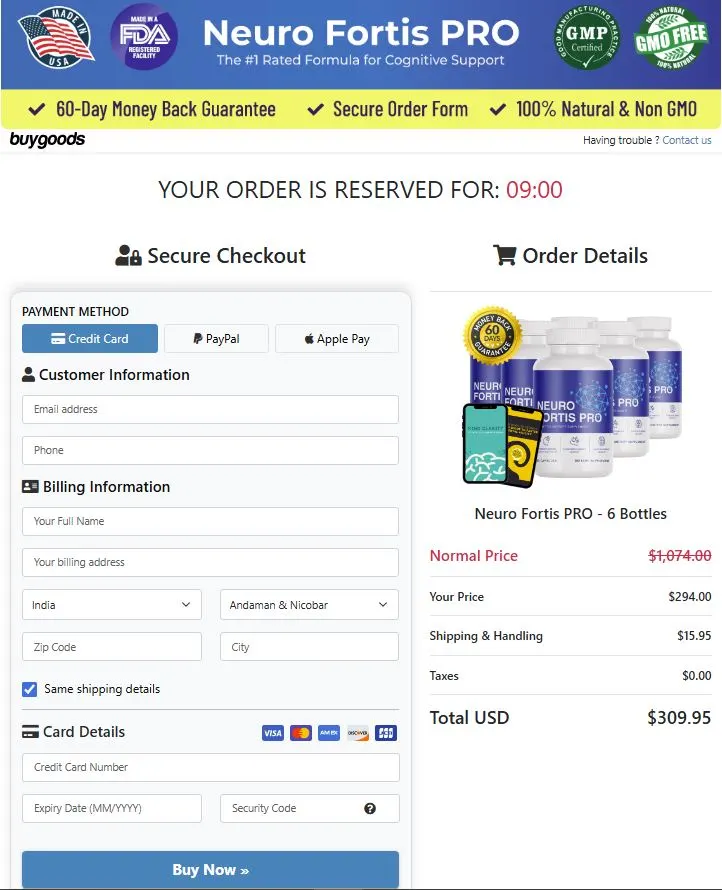Select the Visa card icon
The width and height of the screenshot is (722, 890).
coord(272,733)
